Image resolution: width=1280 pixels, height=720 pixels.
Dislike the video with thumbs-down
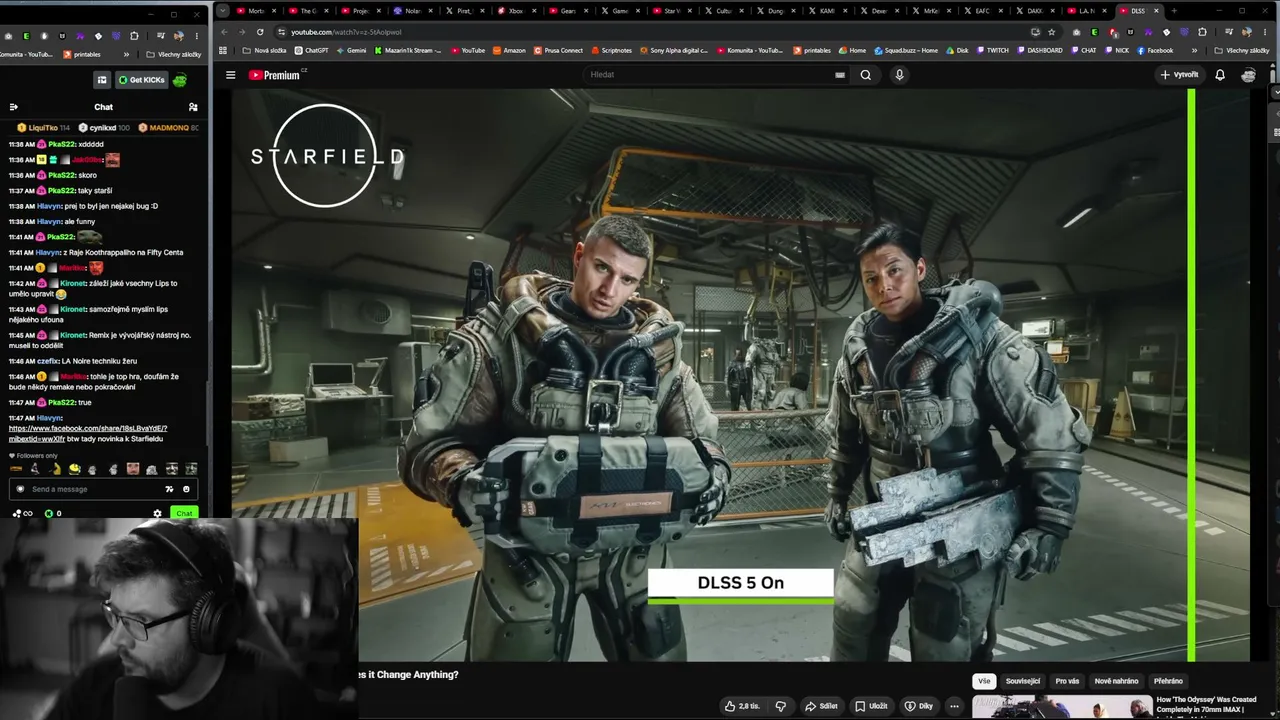click(781, 706)
